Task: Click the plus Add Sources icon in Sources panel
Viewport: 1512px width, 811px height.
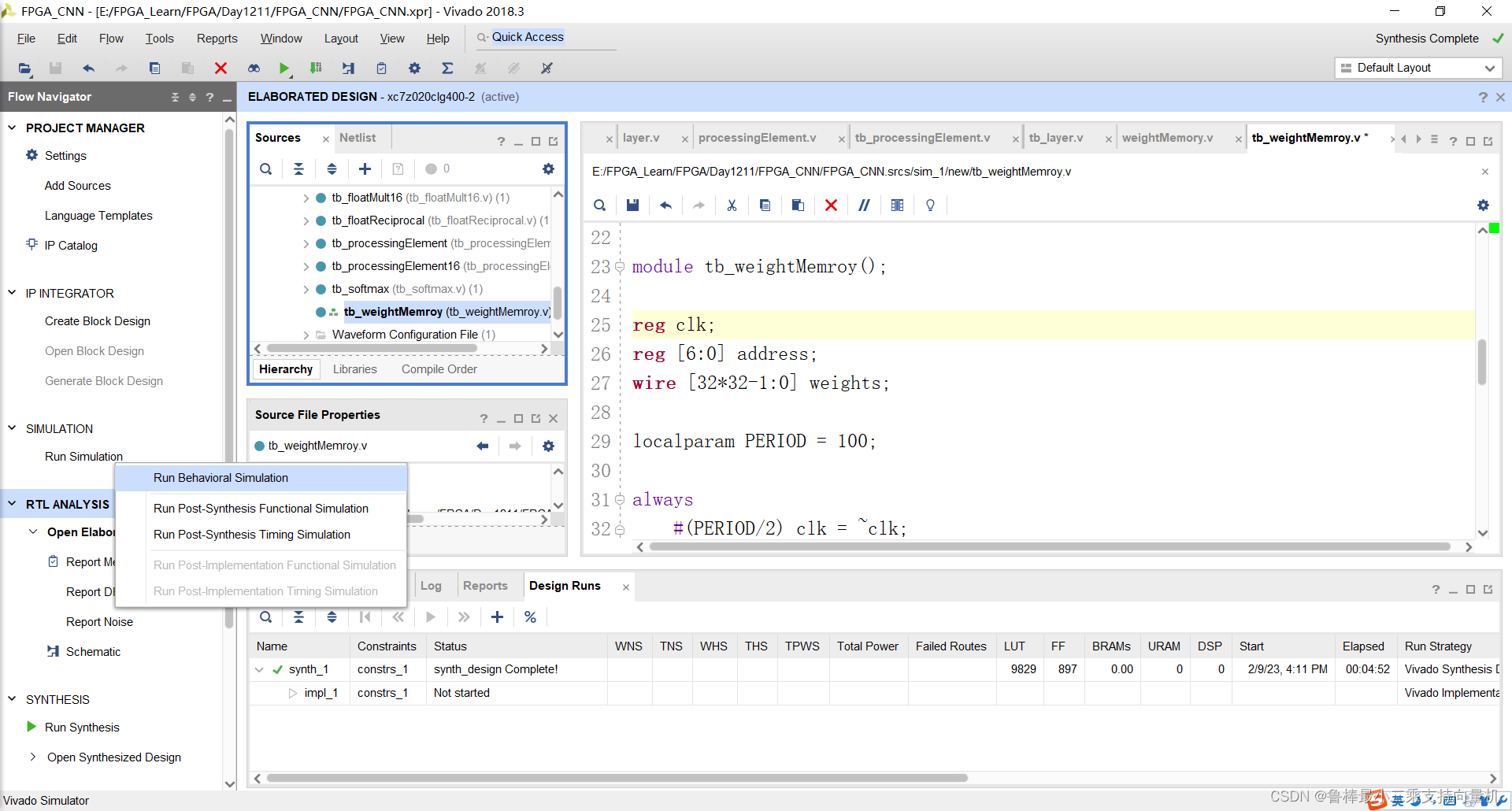Action: point(365,168)
